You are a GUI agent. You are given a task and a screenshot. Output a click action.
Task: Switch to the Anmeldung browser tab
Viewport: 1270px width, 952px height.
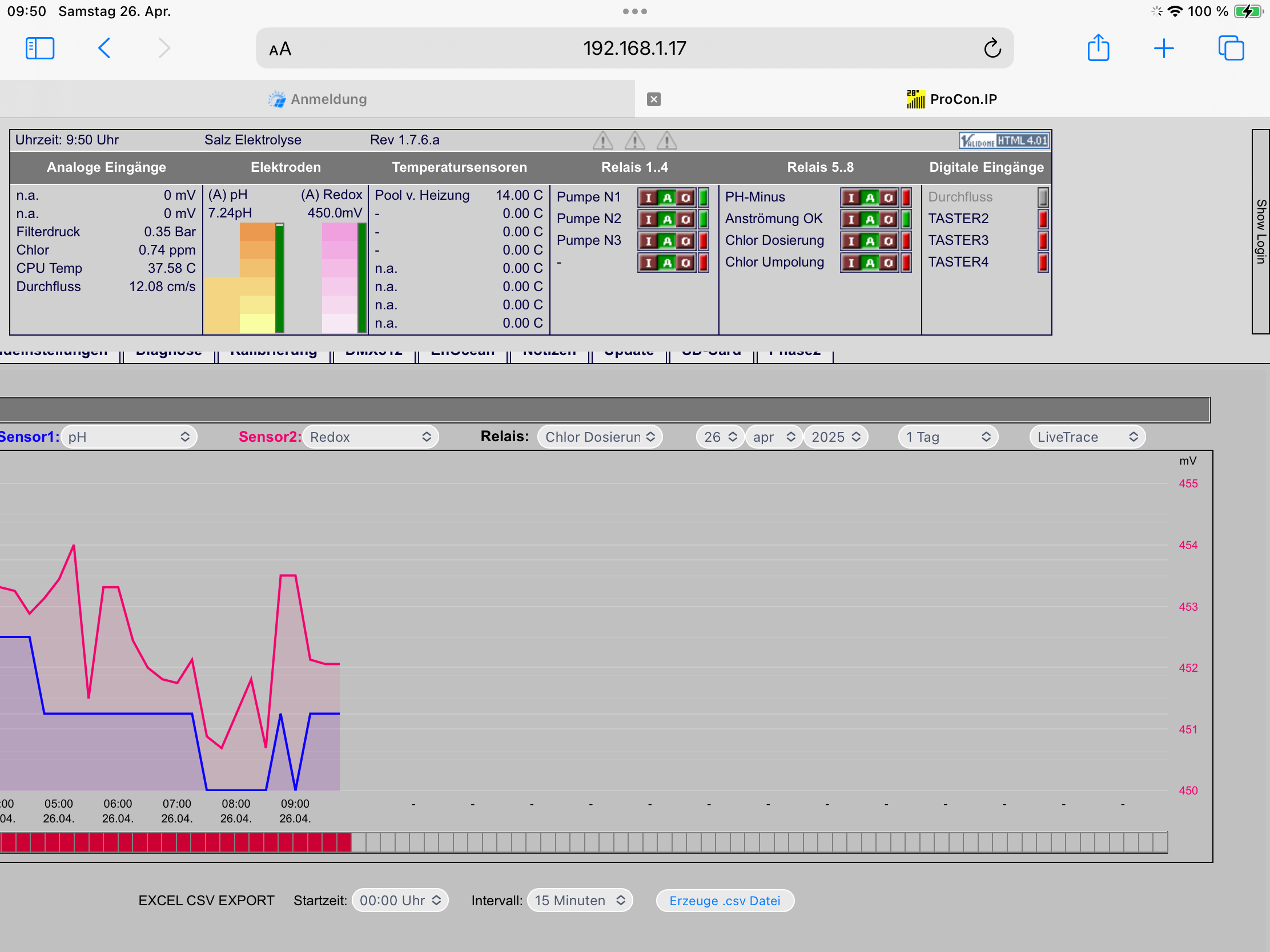point(317,99)
